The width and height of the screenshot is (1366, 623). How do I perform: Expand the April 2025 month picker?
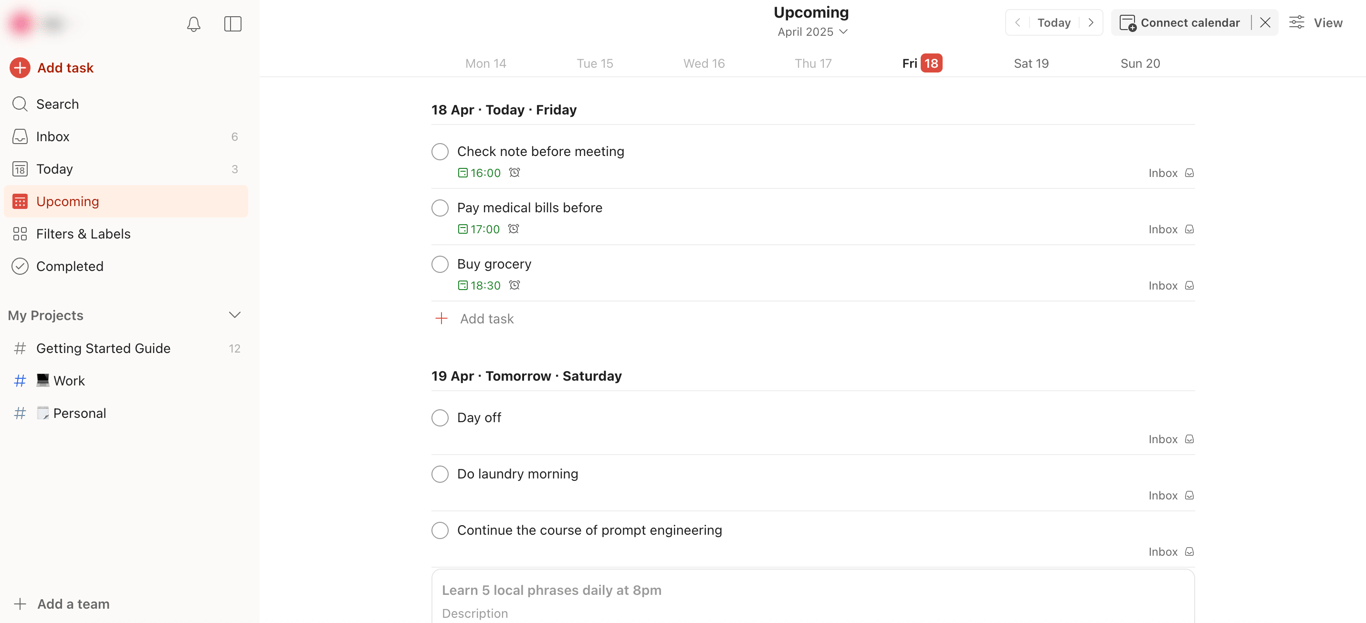click(x=812, y=32)
